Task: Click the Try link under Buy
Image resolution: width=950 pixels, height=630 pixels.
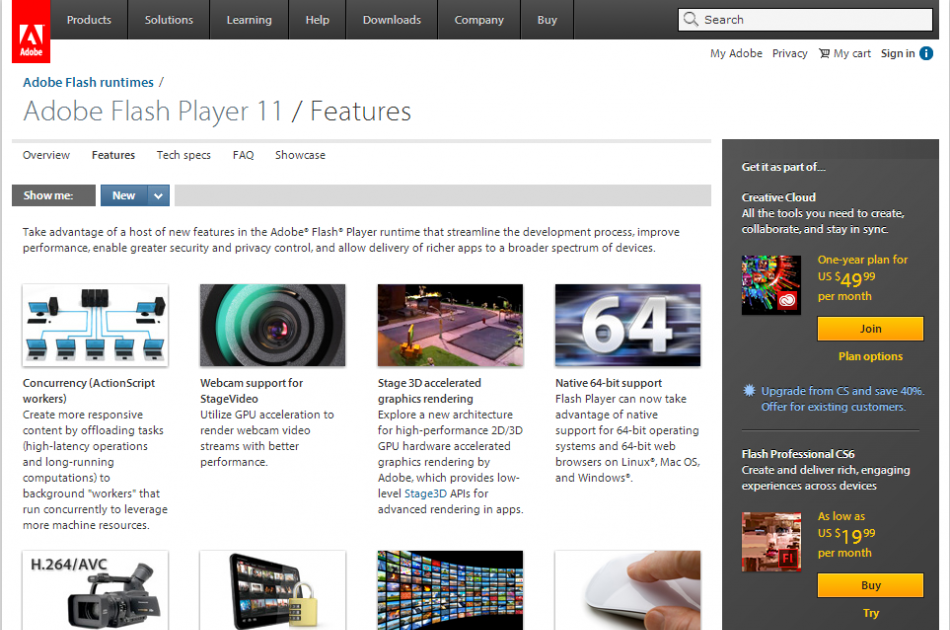Action: 871,613
